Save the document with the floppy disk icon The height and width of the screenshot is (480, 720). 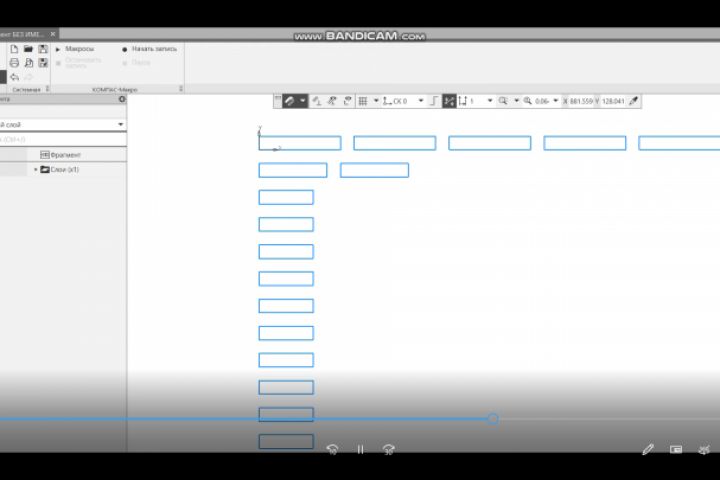pyautogui.click(x=43, y=49)
